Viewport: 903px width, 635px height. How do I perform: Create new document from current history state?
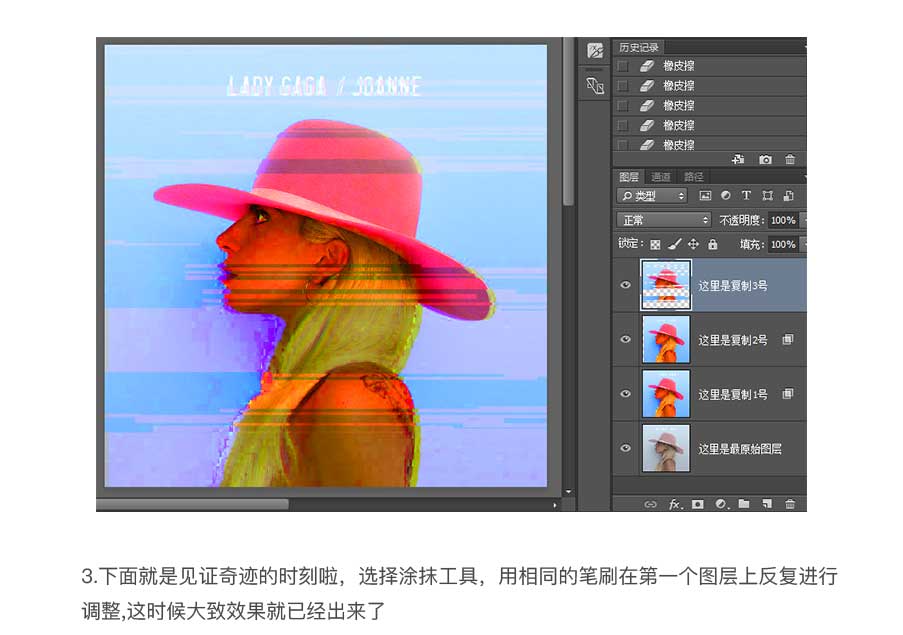pyautogui.click(x=738, y=159)
